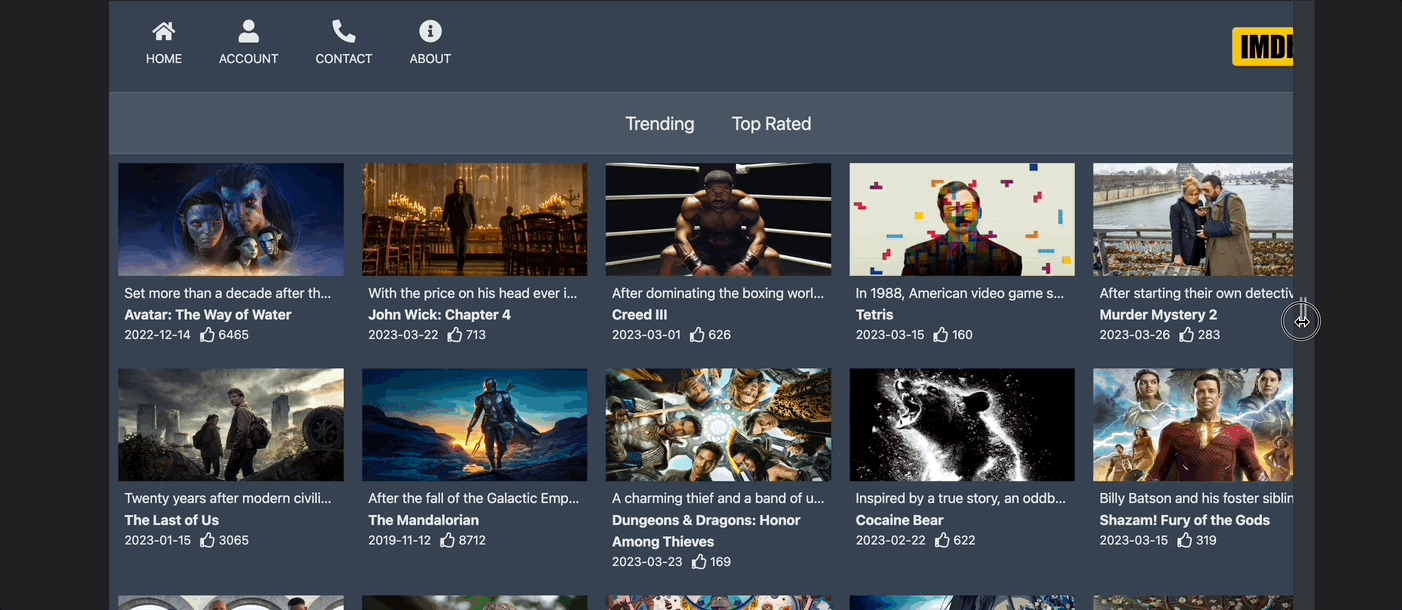Click thumbs-up icon for Shazam! Fury of the Gods
This screenshot has height=610, width=1402.
1184,540
